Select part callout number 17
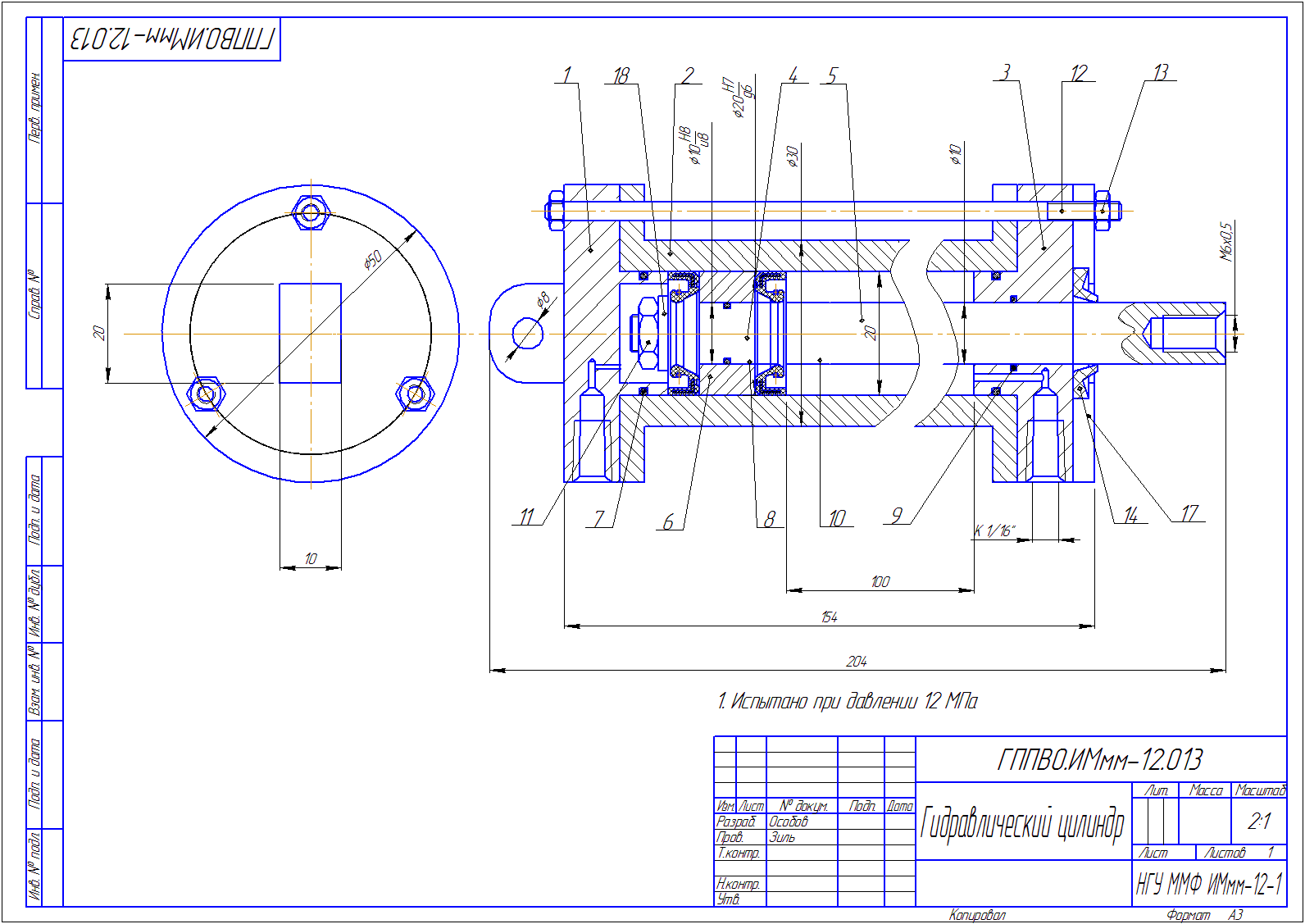Viewport: 1305px width, 924px height. (x=1189, y=513)
